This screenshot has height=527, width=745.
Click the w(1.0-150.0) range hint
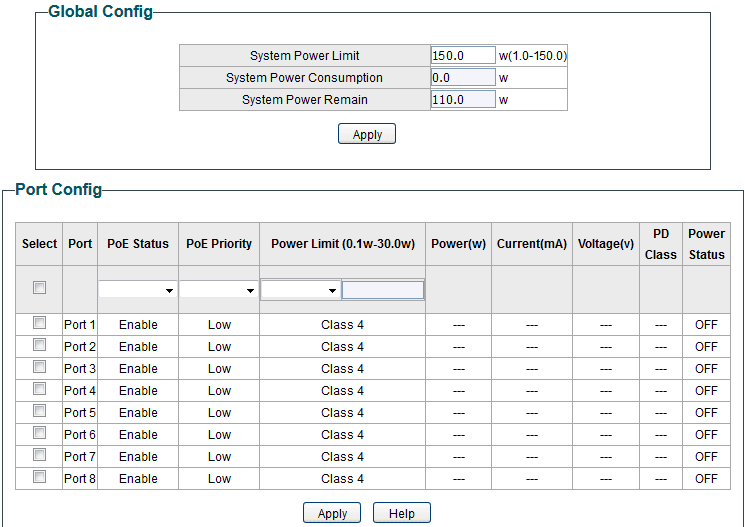(533, 56)
